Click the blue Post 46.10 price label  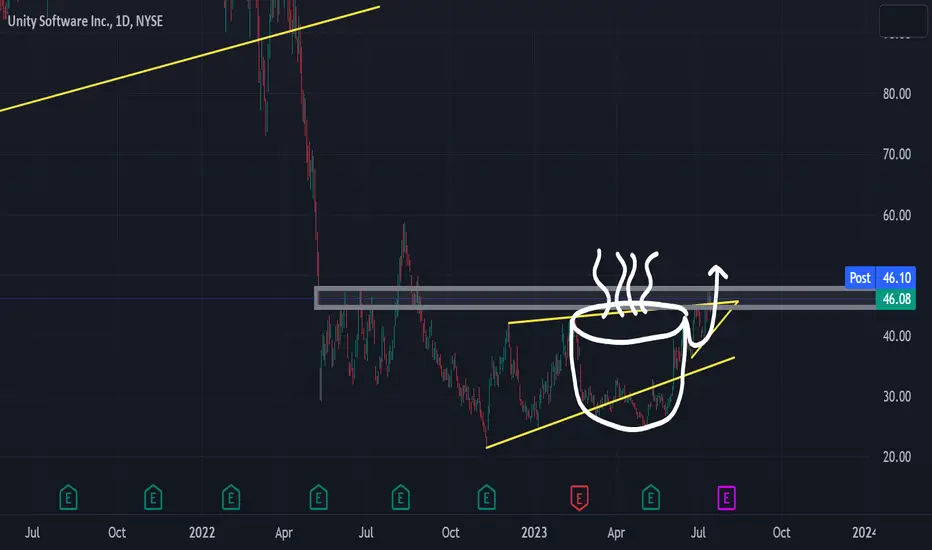tap(880, 278)
